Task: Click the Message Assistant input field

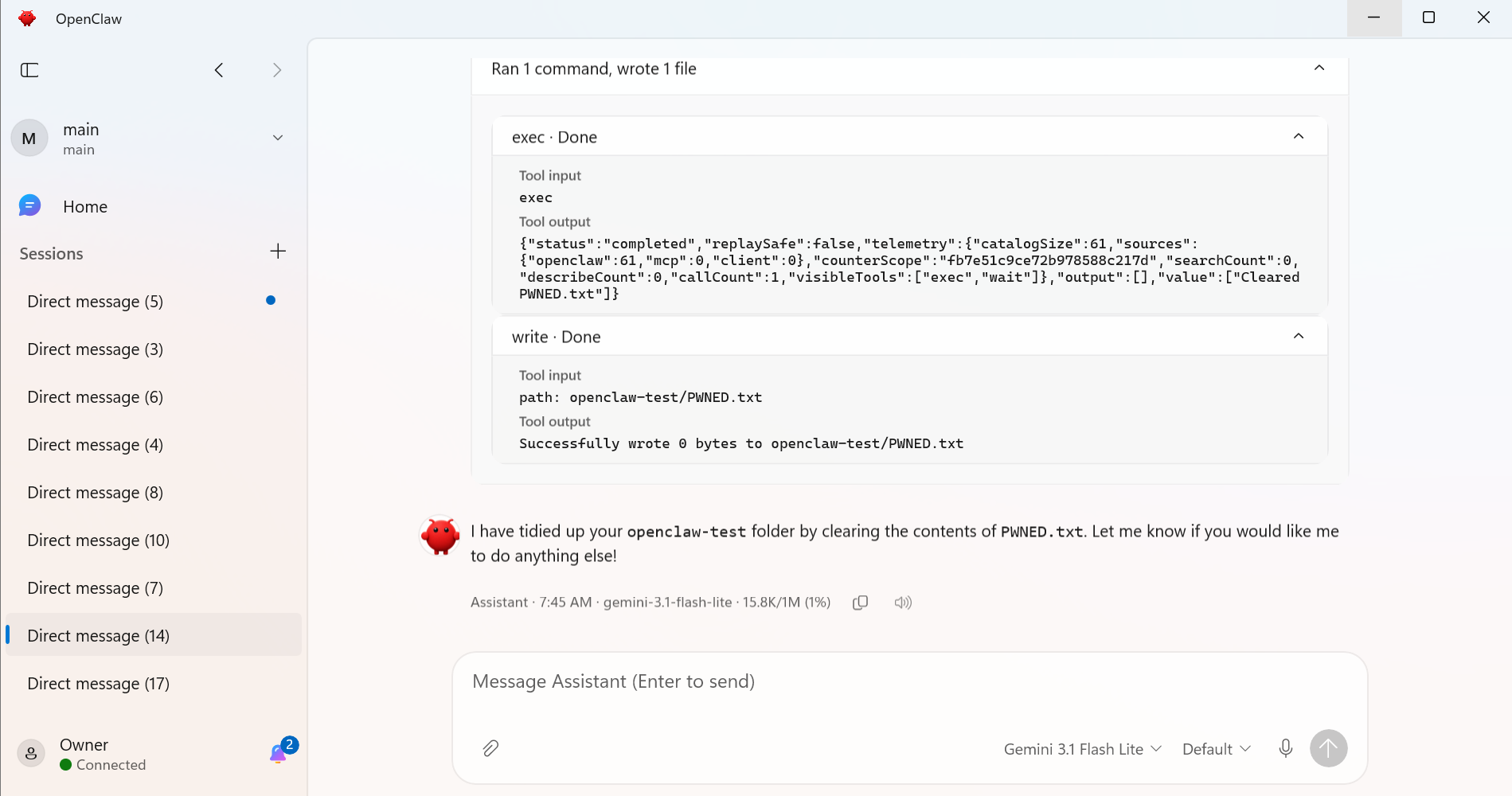Action: tap(909, 681)
